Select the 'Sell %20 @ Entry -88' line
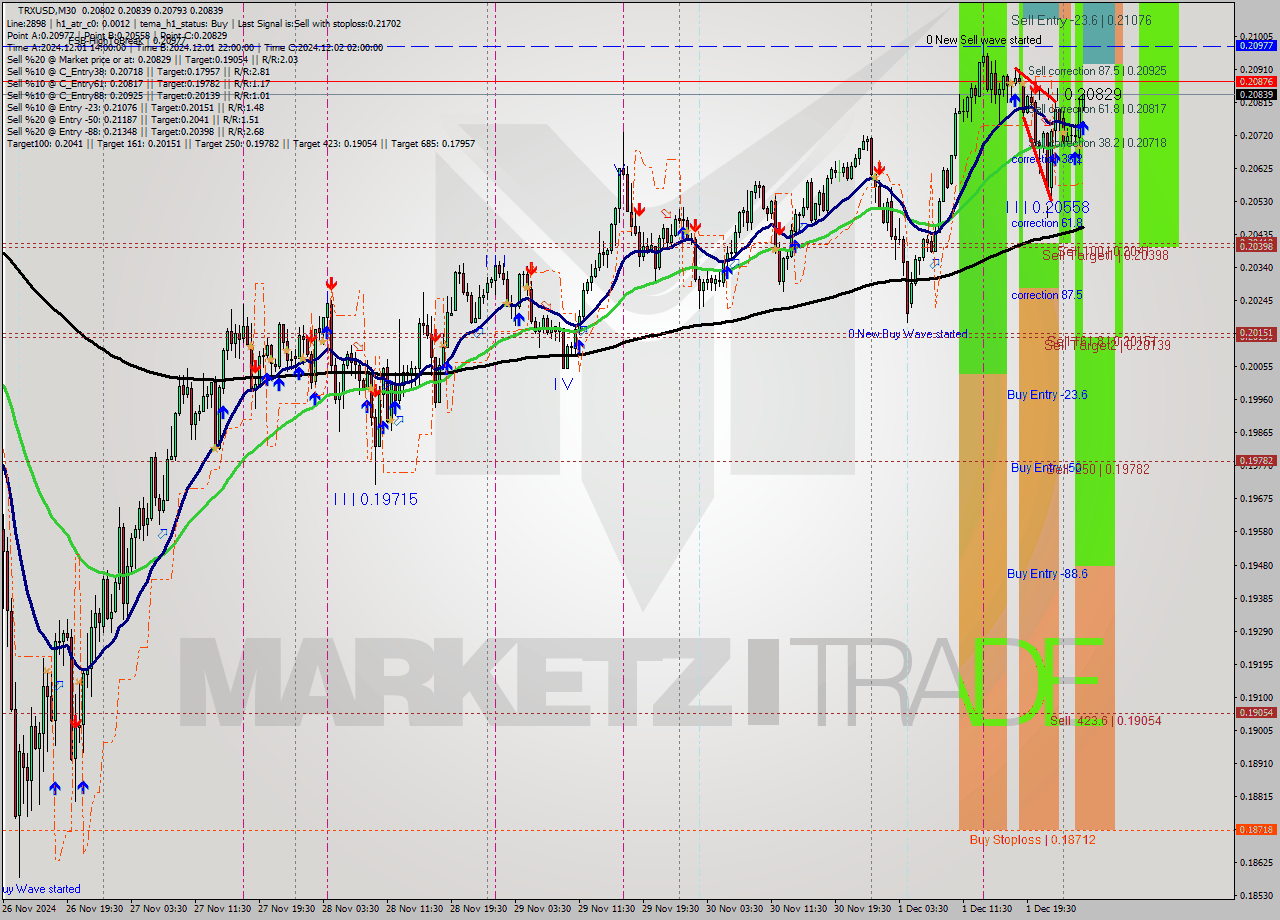This screenshot has width=1280, height=920. 135,132
